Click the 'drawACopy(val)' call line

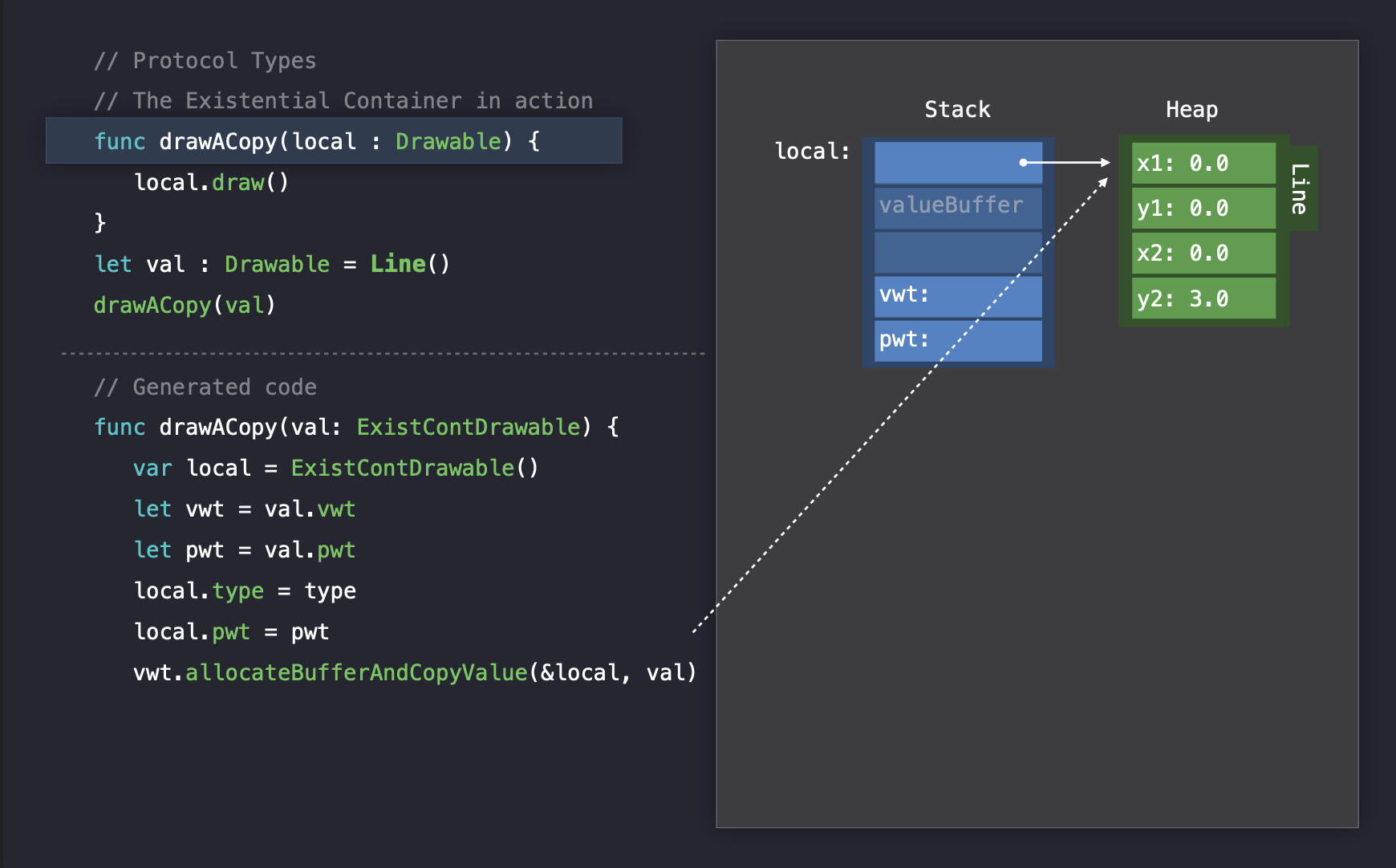[185, 306]
